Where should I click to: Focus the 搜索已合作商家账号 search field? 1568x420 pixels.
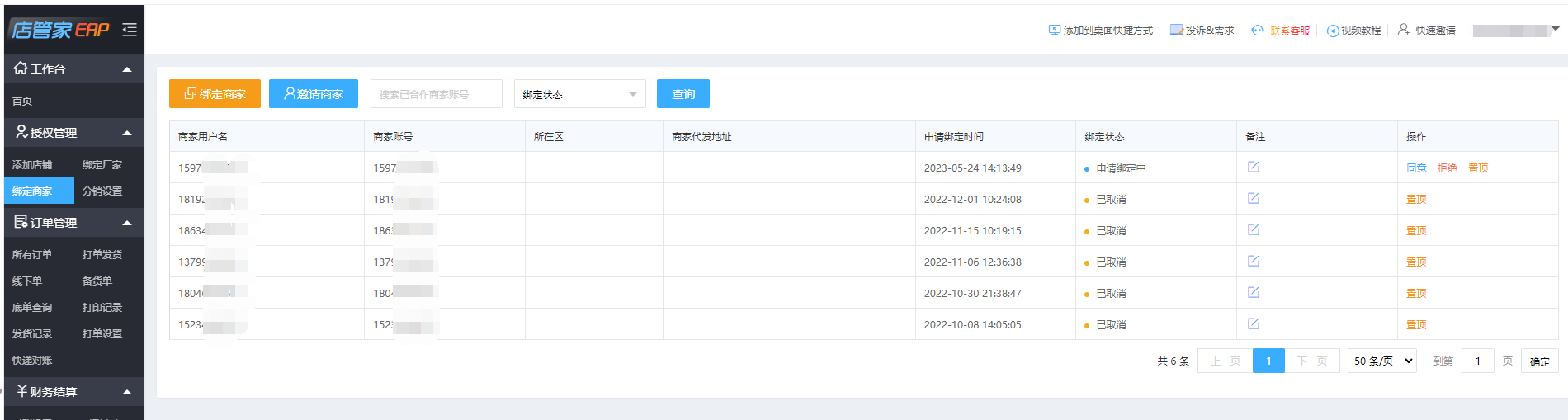(436, 94)
